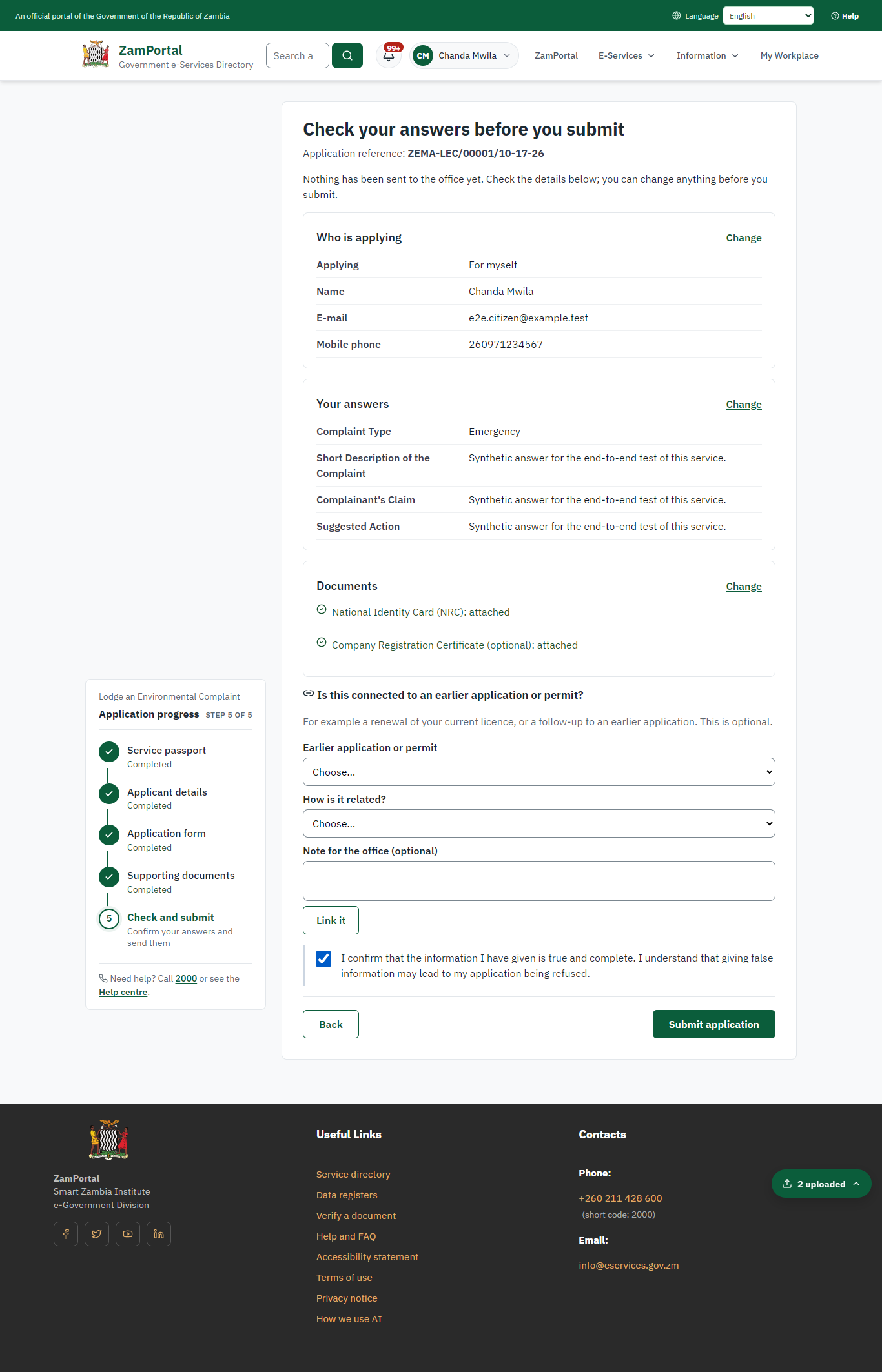Submit the application
This screenshot has width=882, height=1372.
coord(713,1024)
